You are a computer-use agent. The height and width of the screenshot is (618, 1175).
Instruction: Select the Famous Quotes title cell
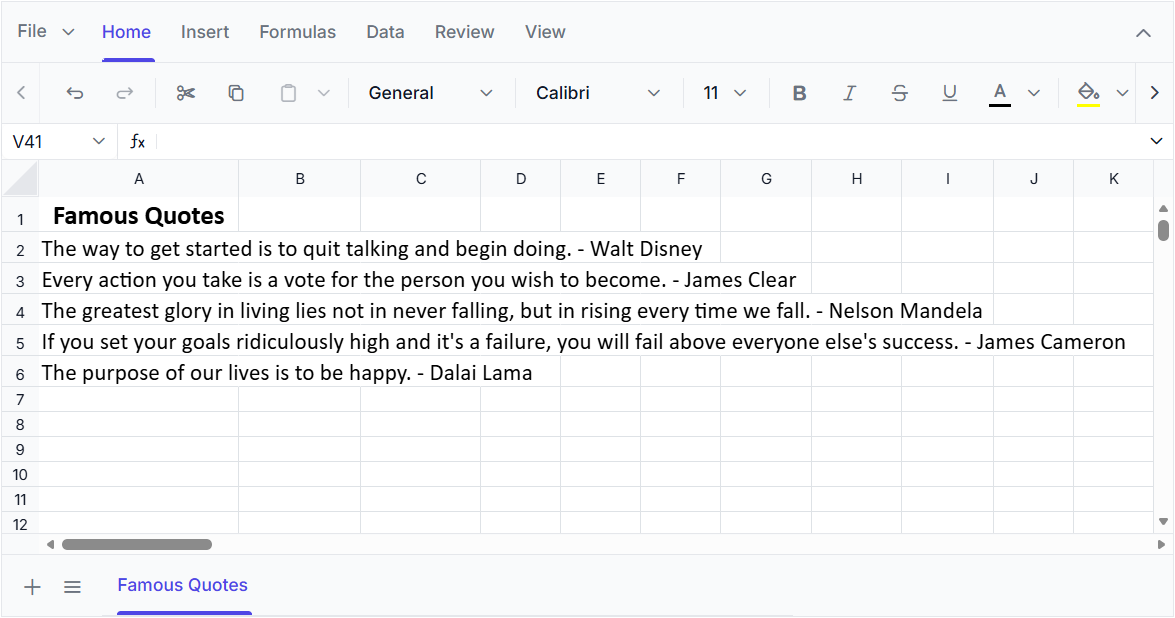pyautogui.click(x=139, y=216)
